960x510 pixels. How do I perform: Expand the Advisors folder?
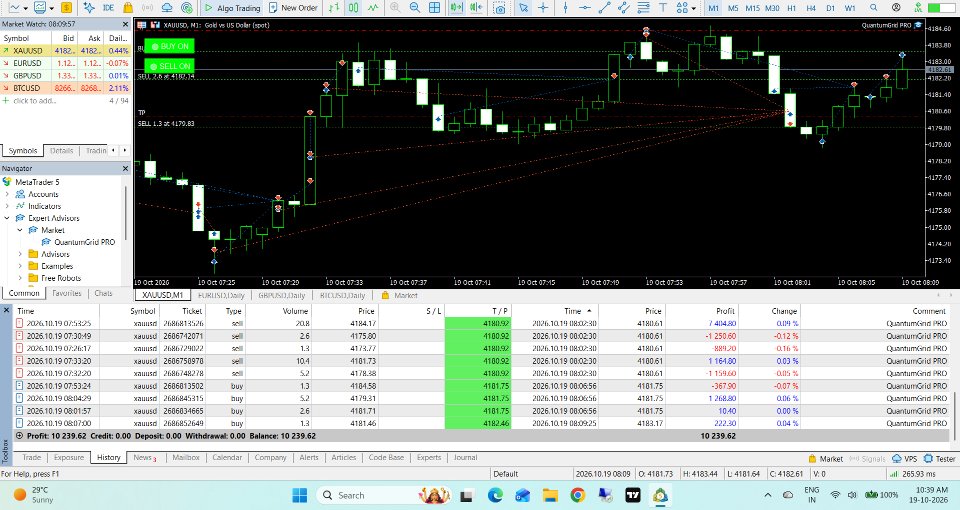[20, 254]
